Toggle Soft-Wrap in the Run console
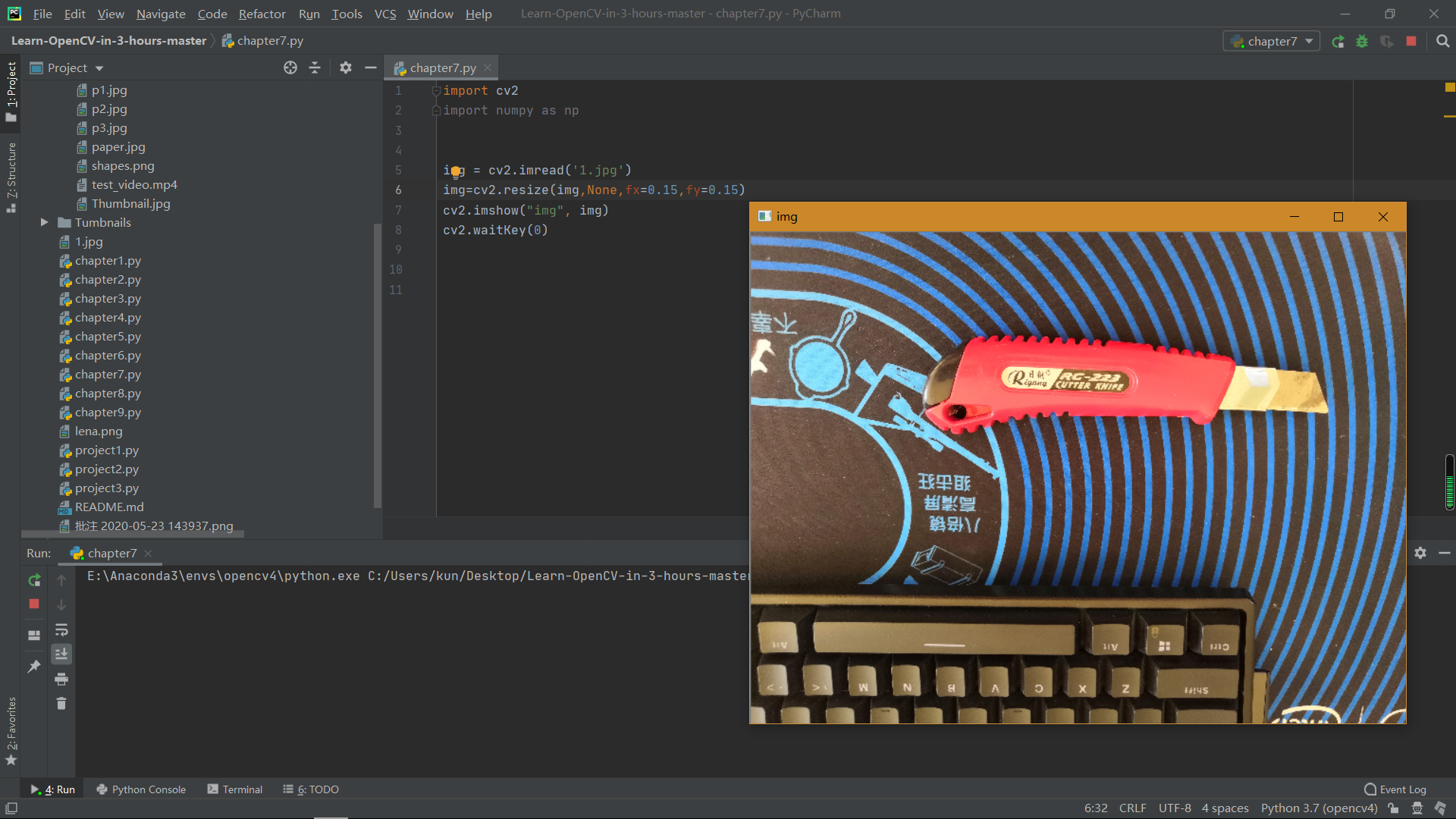Viewport: 1456px width, 819px height. click(61, 629)
